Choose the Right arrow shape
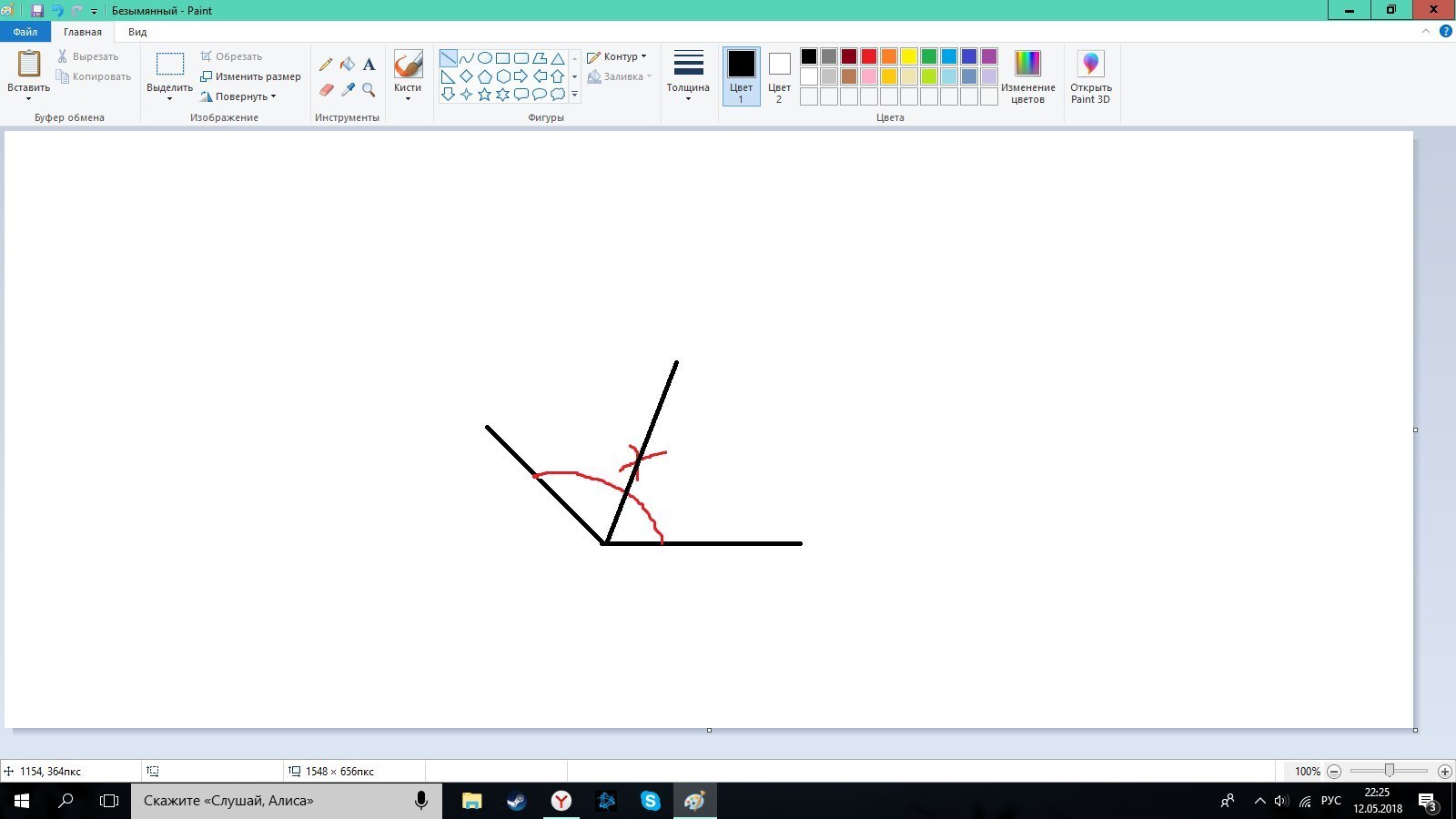This screenshot has width=1456, height=819. tap(521, 76)
